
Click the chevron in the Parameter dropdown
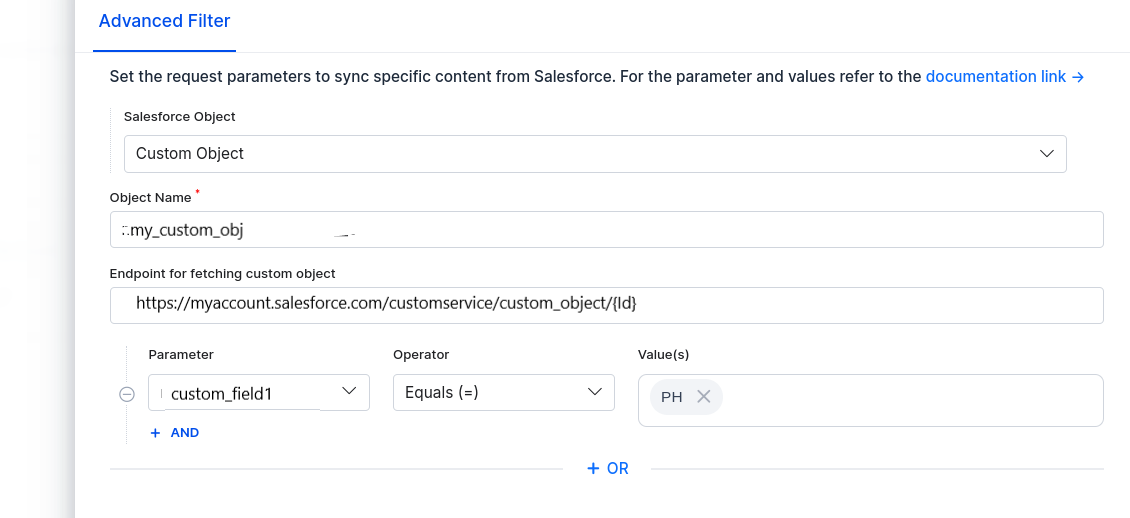point(350,391)
